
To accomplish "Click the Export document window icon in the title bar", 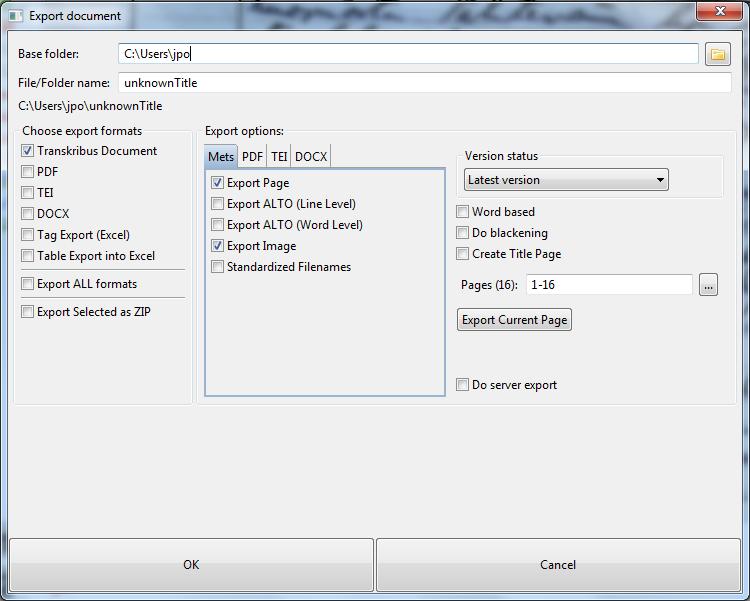I will tap(16, 16).
